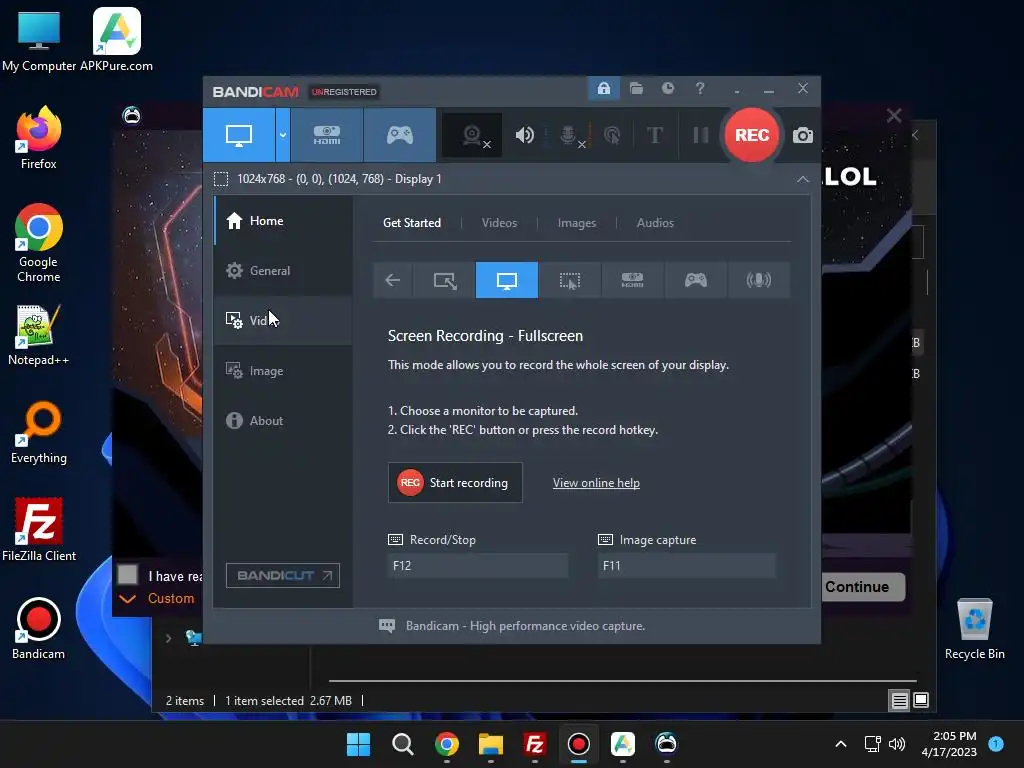
Task: Open the output folder icon
Action: 636,88
